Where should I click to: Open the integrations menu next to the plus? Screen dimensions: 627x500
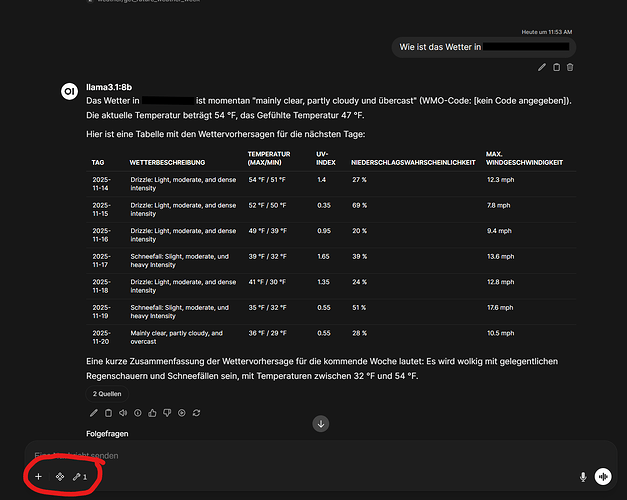pos(60,476)
